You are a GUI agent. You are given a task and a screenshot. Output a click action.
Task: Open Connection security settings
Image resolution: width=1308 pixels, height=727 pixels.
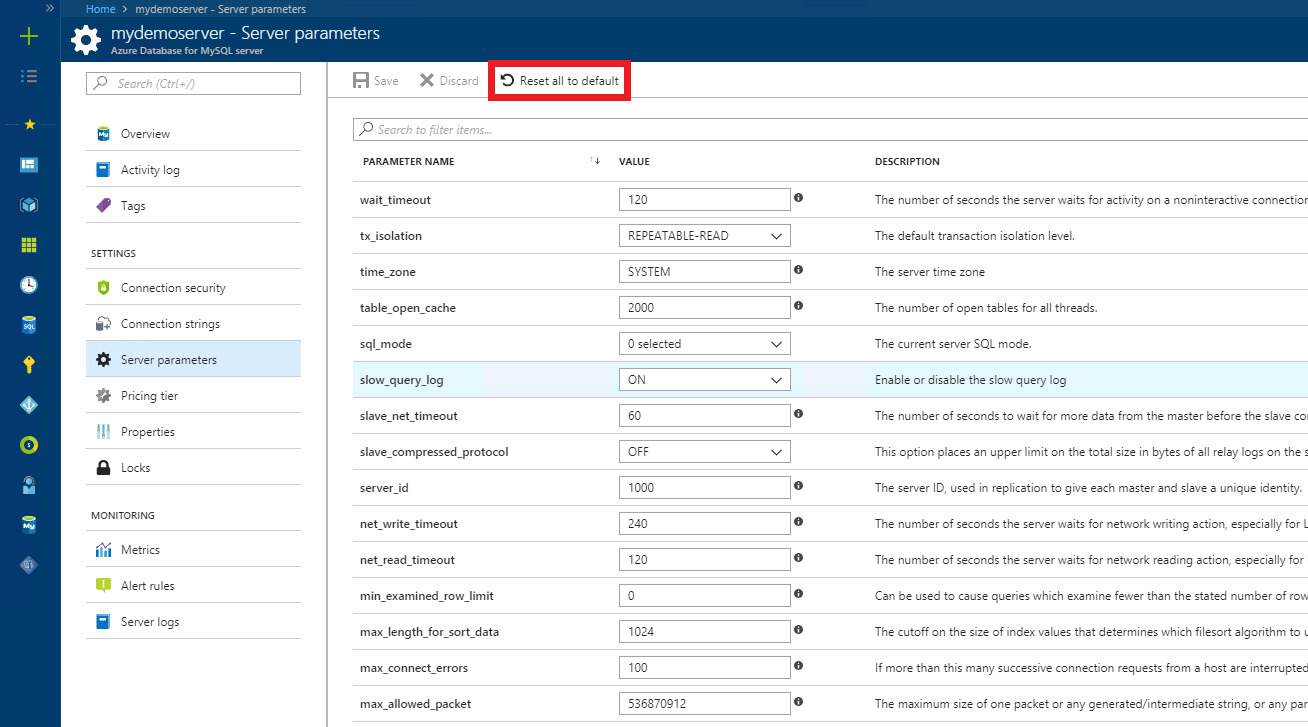pos(193,287)
